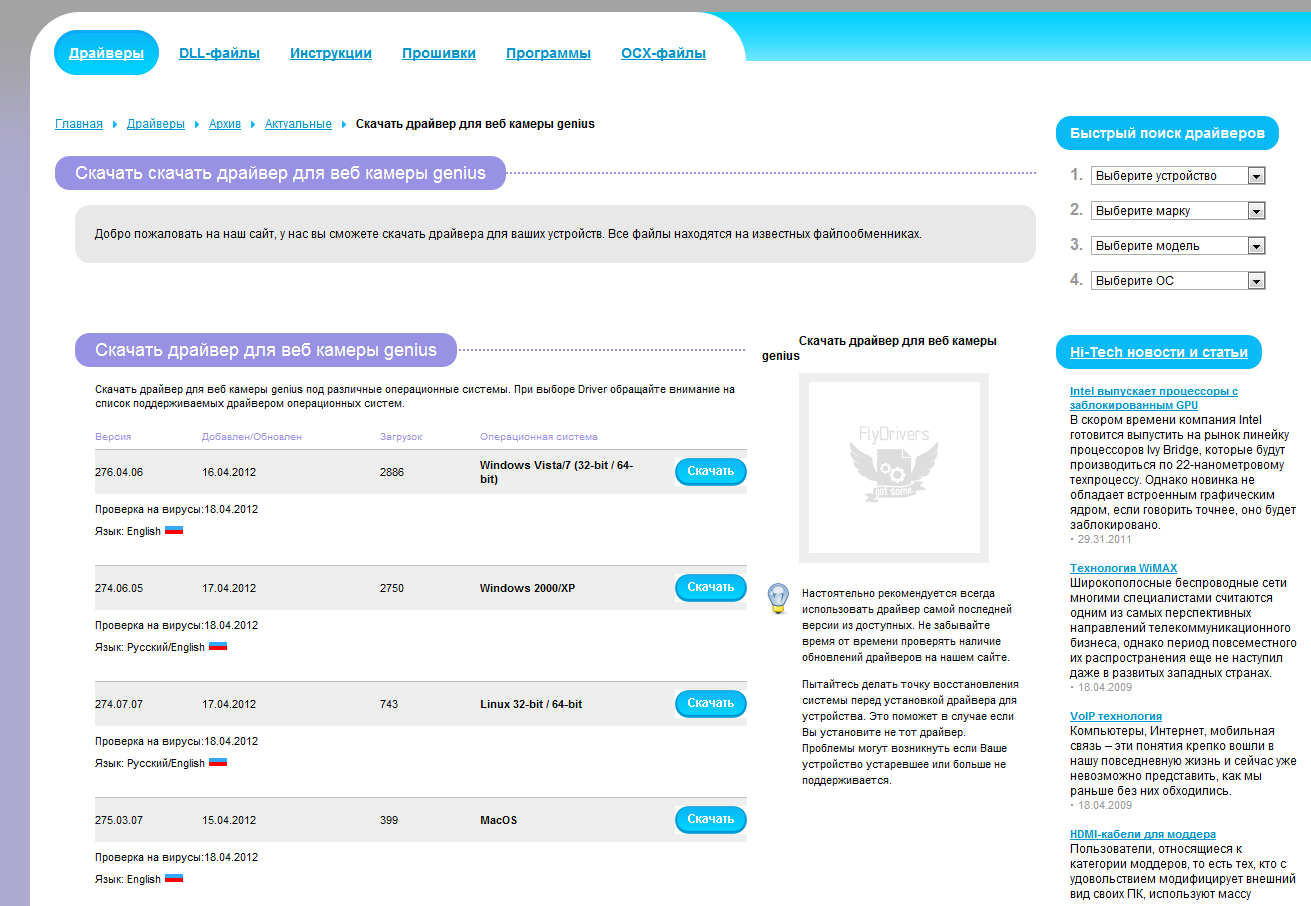The width and height of the screenshot is (1311, 906).
Task: Click the Добавлен/Обновлен column header
Action: tap(252, 437)
